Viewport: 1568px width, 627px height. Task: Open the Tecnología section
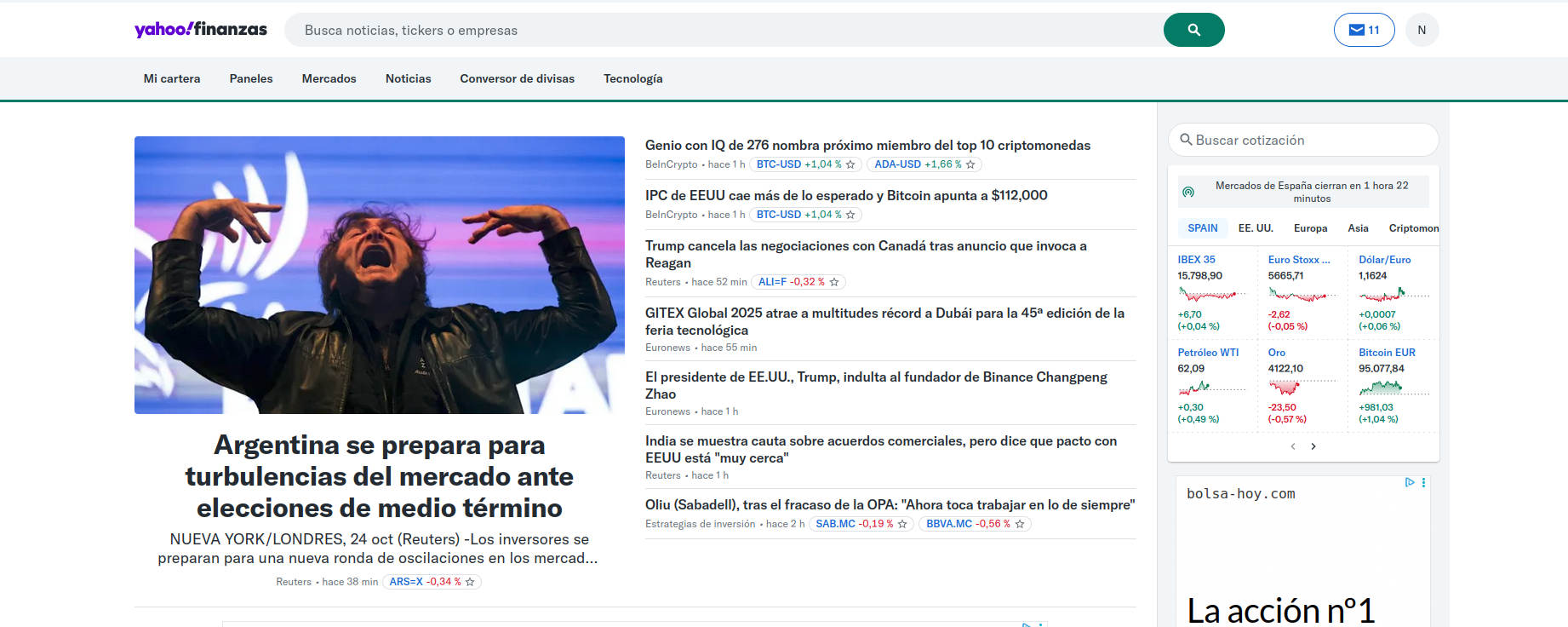pyautogui.click(x=633, y=78)
